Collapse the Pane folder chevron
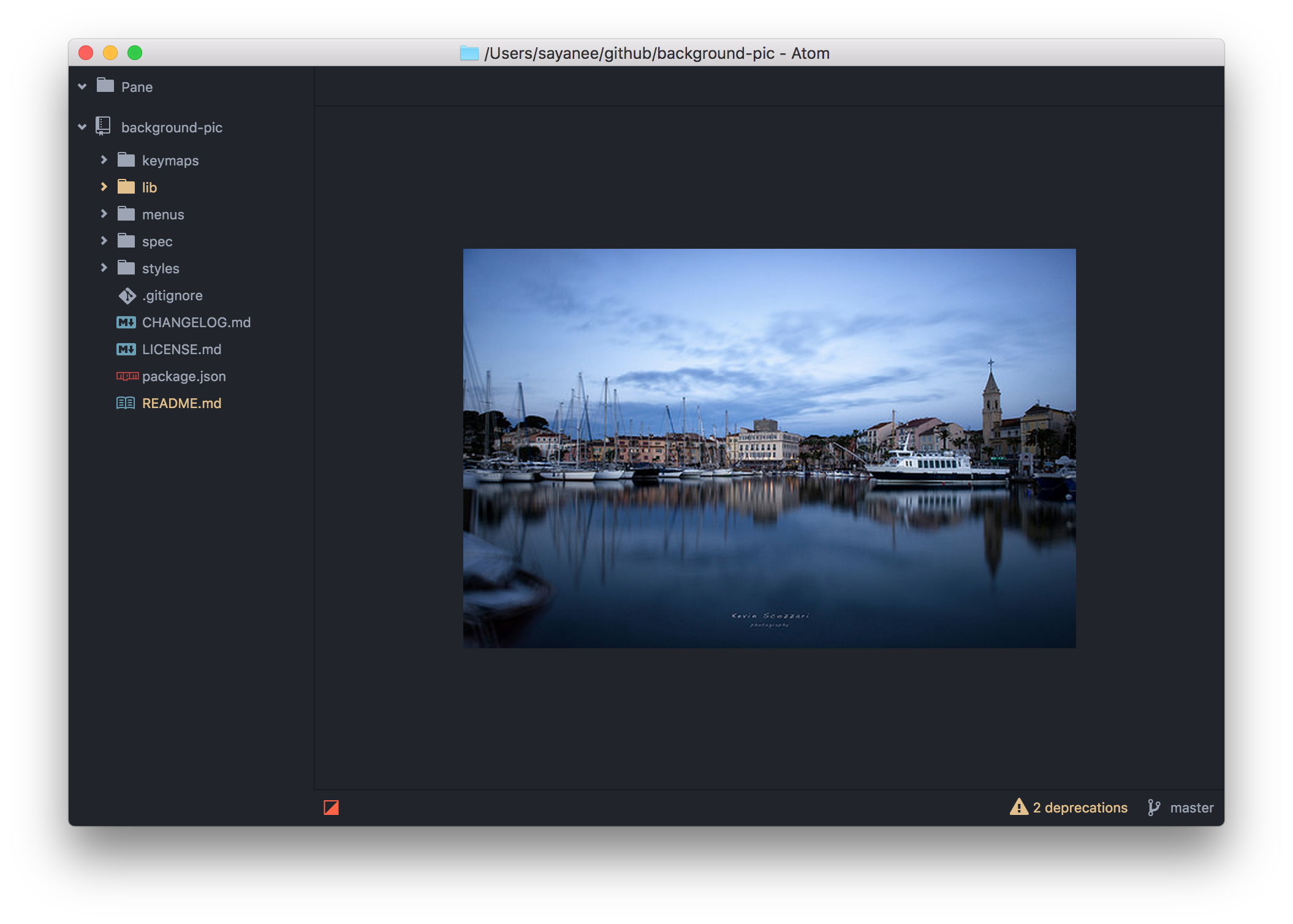 coord(82,87)
